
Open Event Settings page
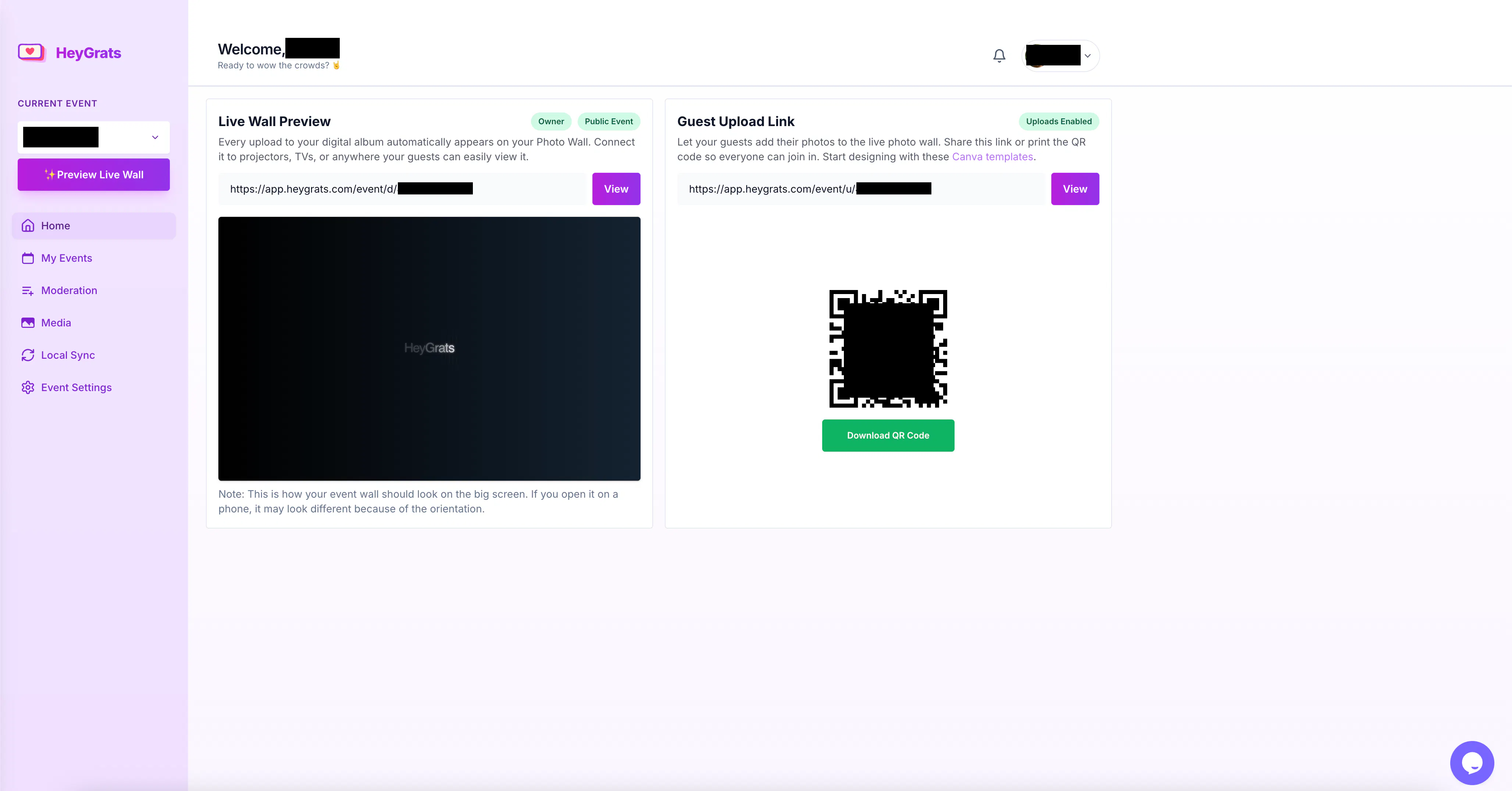coord(93,387)
